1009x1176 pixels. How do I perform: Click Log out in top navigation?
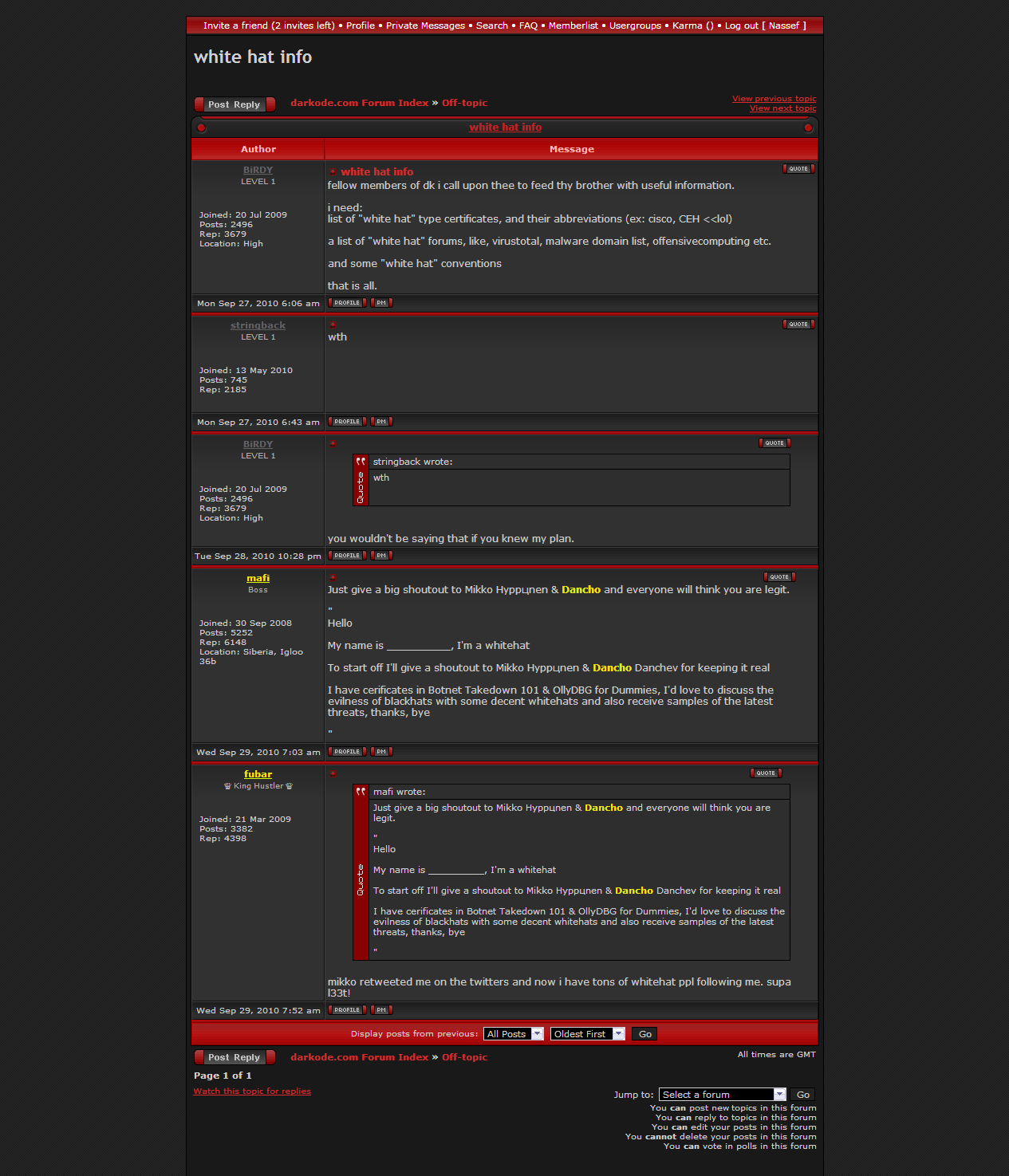741,26
